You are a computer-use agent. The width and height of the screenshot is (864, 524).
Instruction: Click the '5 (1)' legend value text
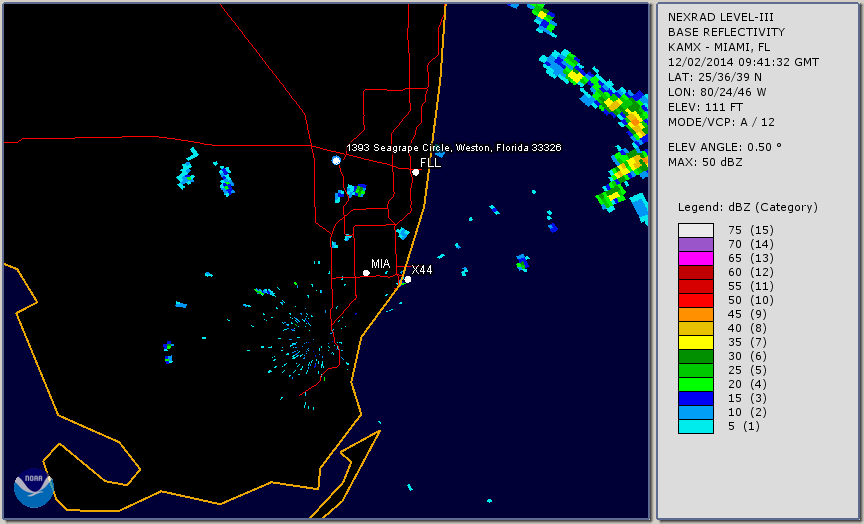point(743,426)
